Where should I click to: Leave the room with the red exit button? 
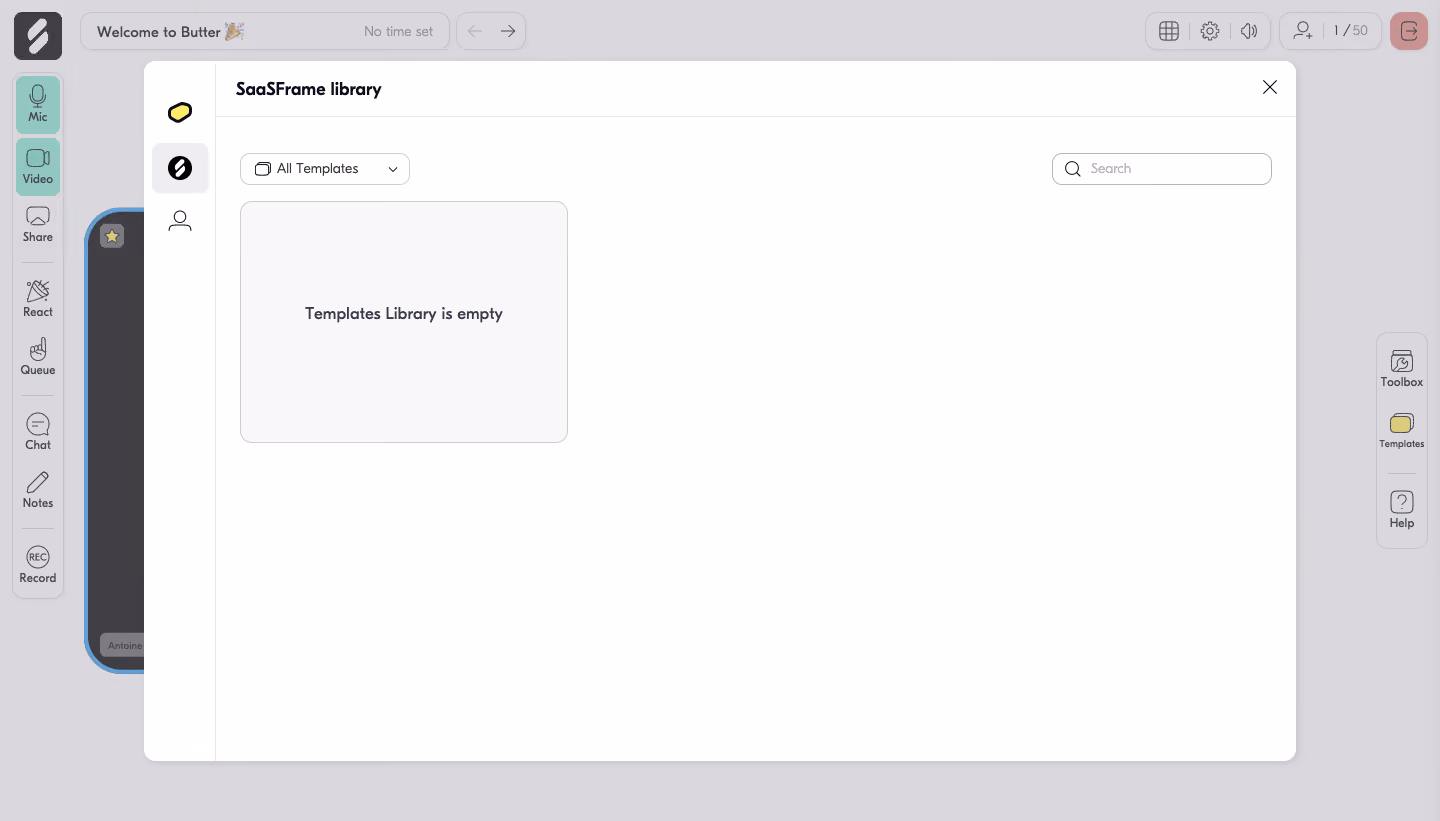(x=1409, y=31)
